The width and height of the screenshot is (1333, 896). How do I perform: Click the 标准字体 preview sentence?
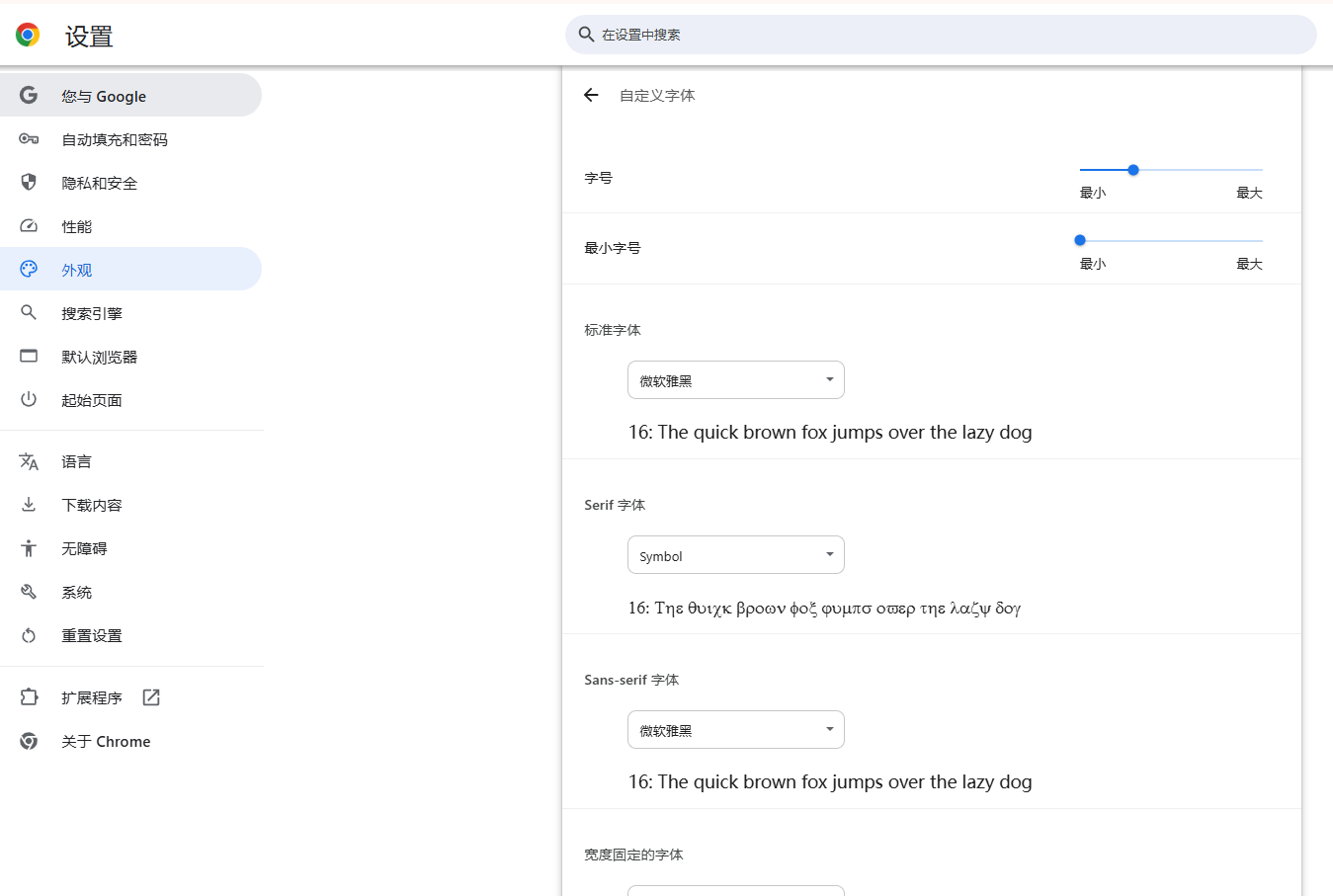[830, 433]
